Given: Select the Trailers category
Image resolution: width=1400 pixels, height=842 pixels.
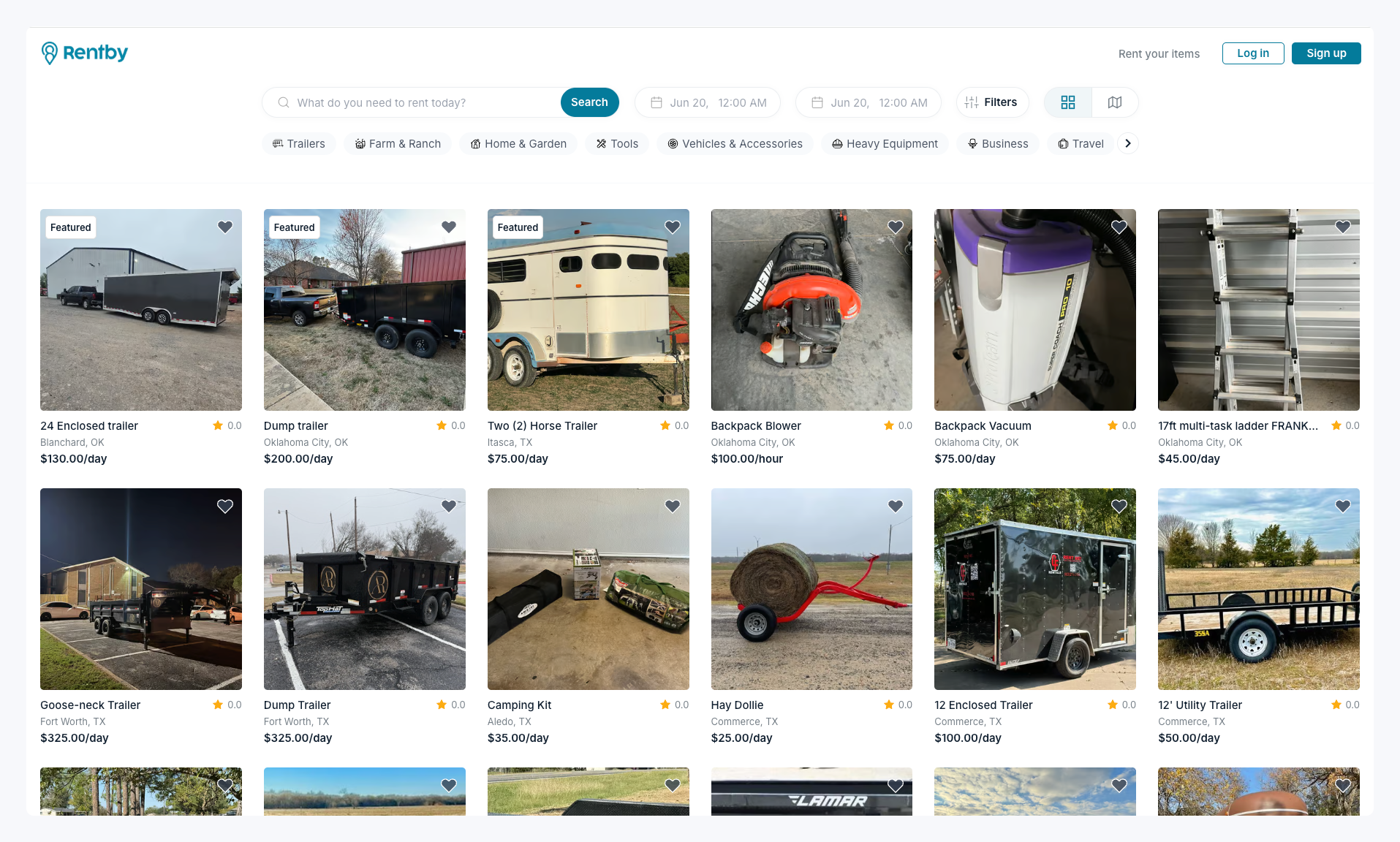Looking at the screenshot, I should click(298, 144).
